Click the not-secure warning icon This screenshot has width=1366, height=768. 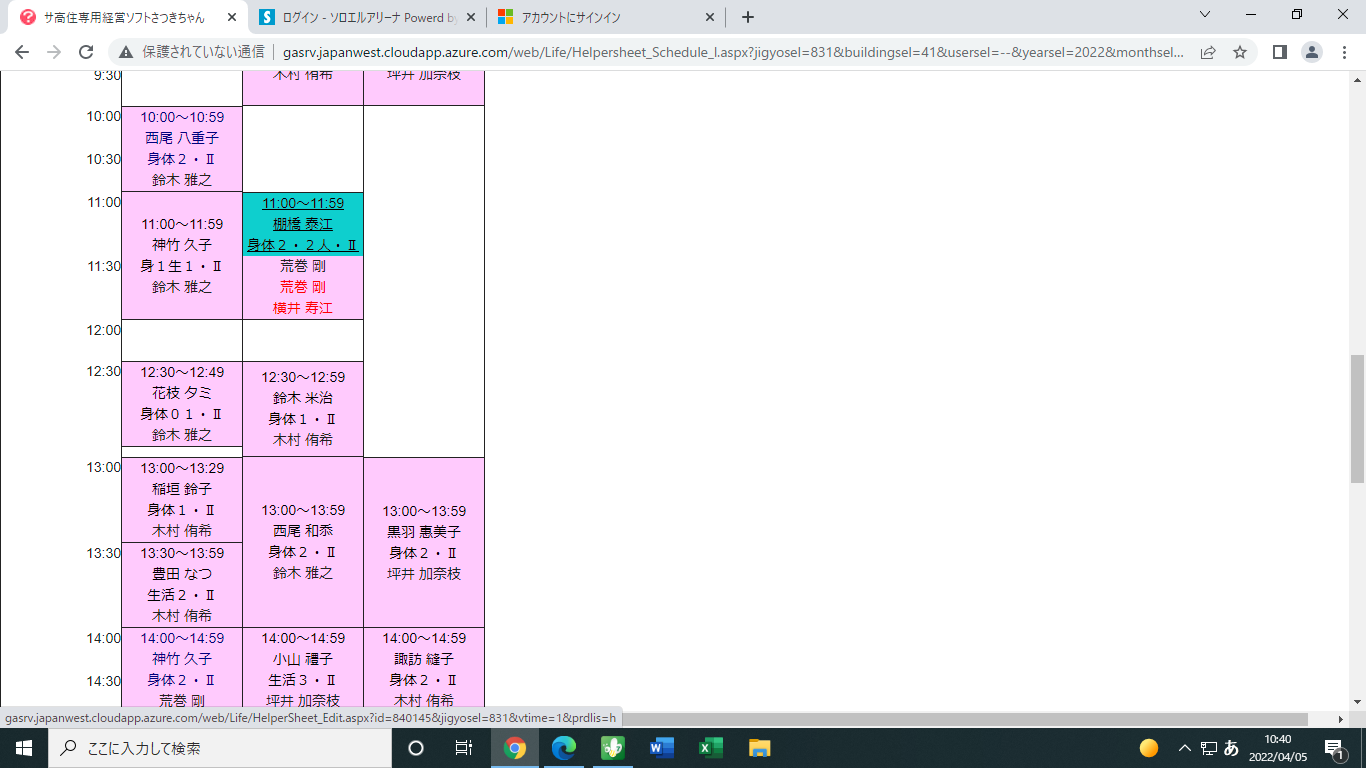coord(126,52)
